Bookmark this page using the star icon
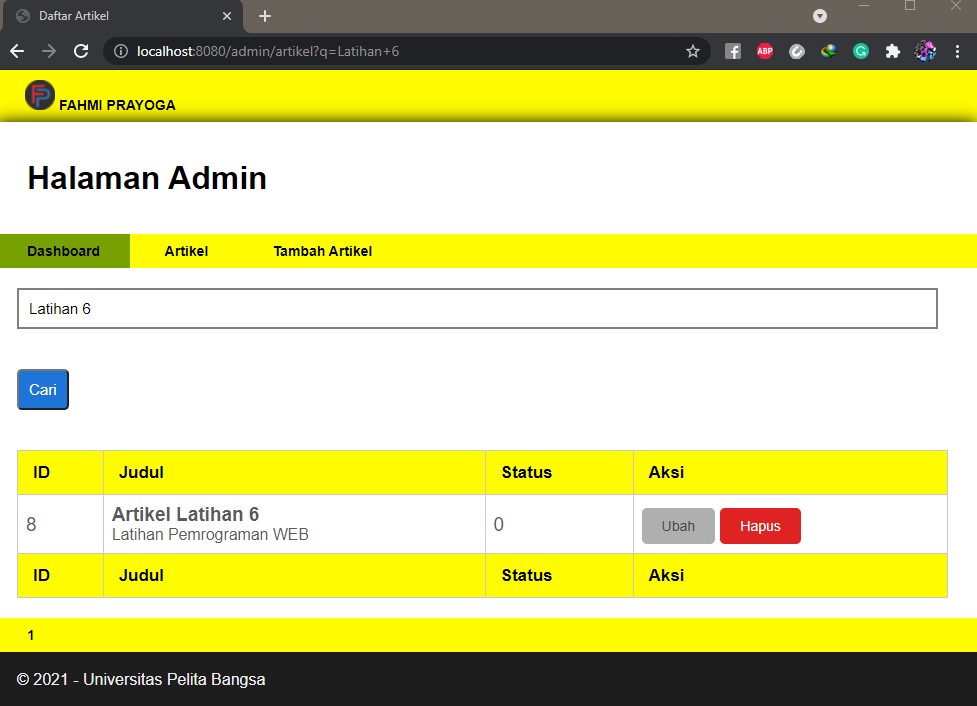The image size is (977, 706). pyautogui.click(x=693, y=50)
